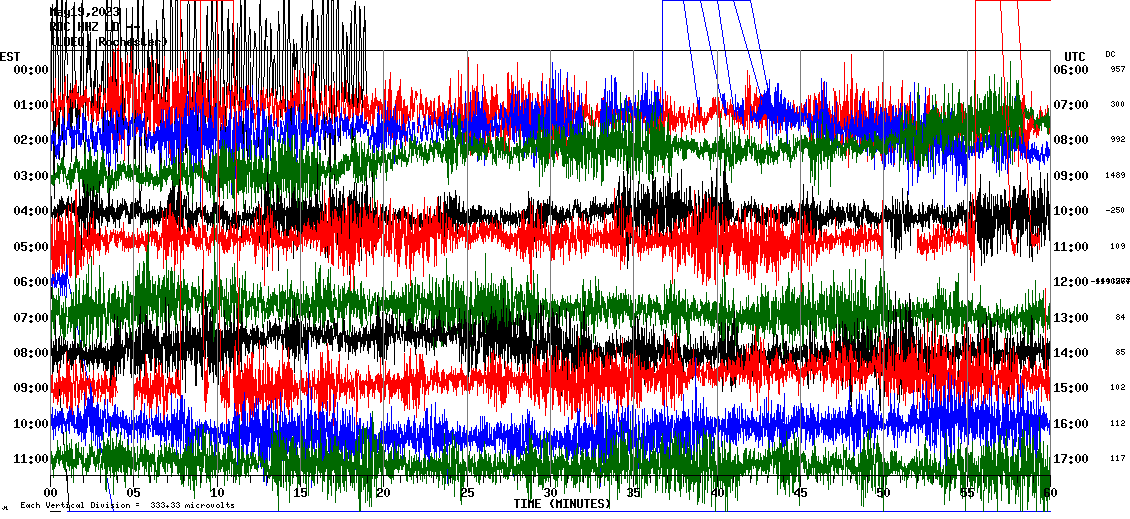Click the vertical division microvolts caption

click(128, 506)
